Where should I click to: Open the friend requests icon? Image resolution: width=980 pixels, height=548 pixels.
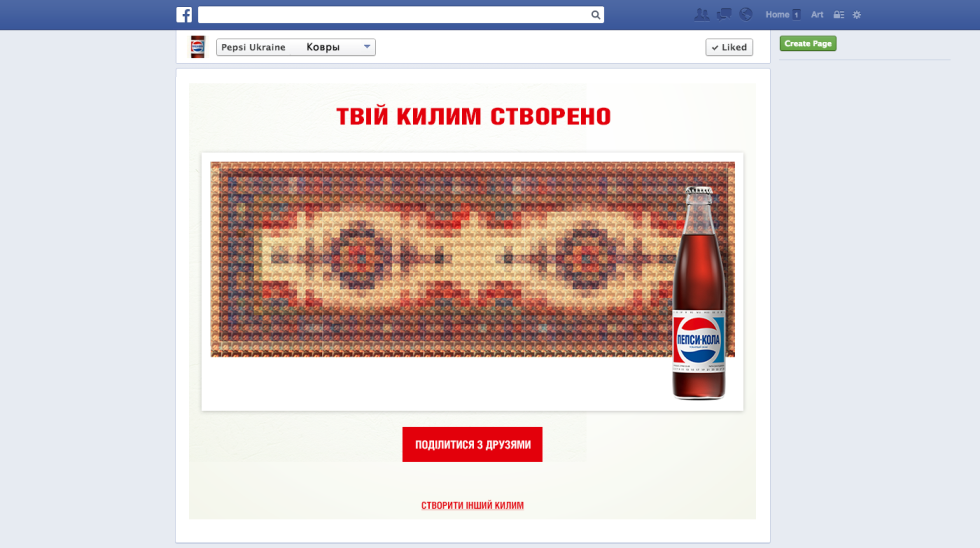pyautogui.click(x=701, y=14)
